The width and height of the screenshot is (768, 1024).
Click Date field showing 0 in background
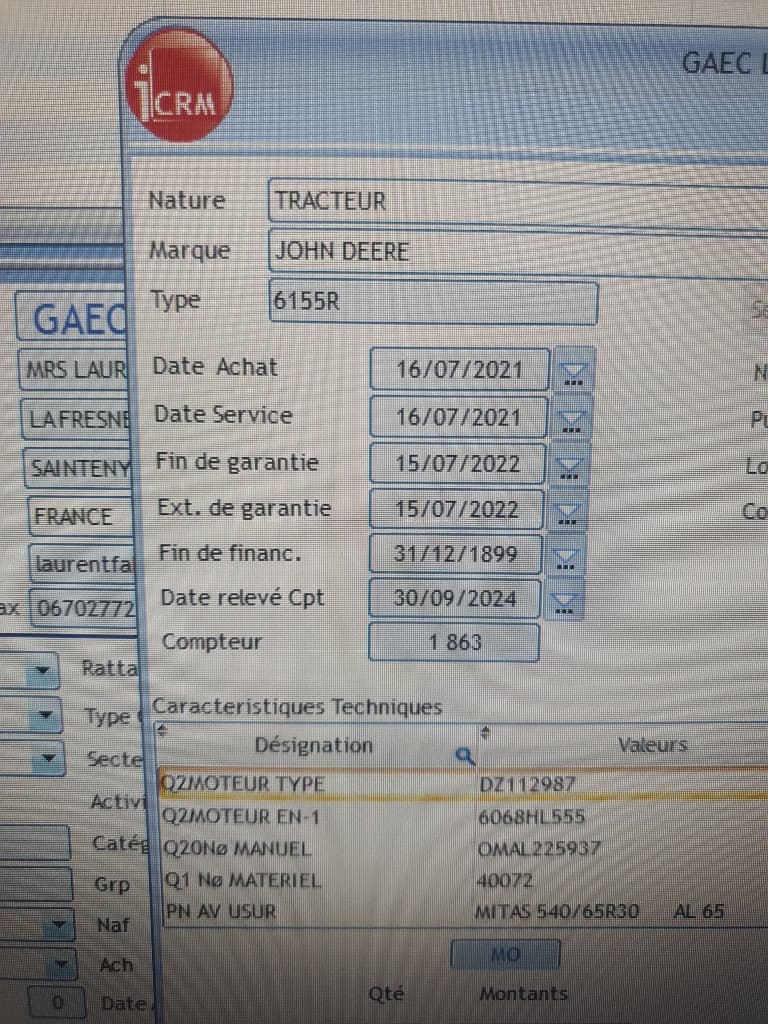click(x=57, y=1003)
